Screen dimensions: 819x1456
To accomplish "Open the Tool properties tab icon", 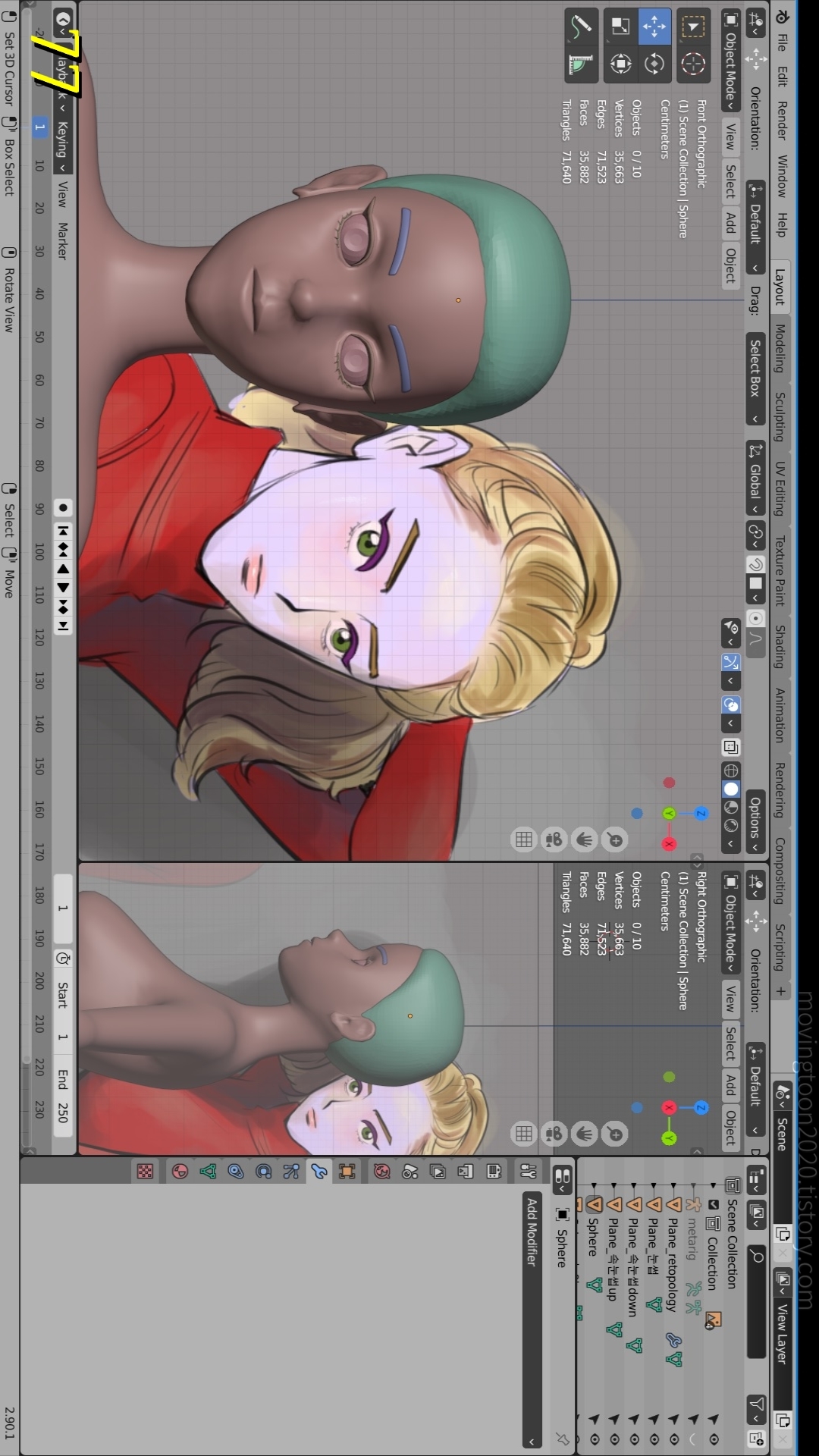I will [x=529, y=1172].
